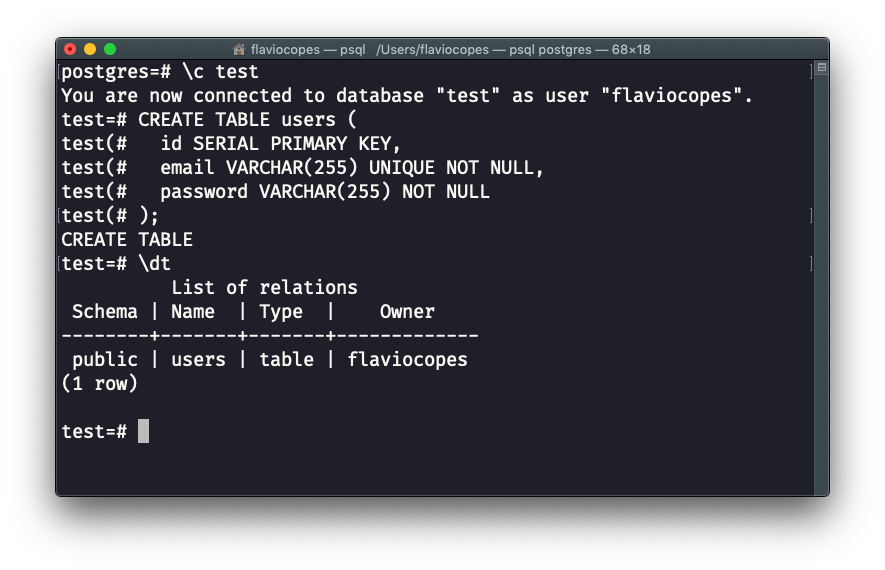Click the "(1 row)" result count text

99,384
